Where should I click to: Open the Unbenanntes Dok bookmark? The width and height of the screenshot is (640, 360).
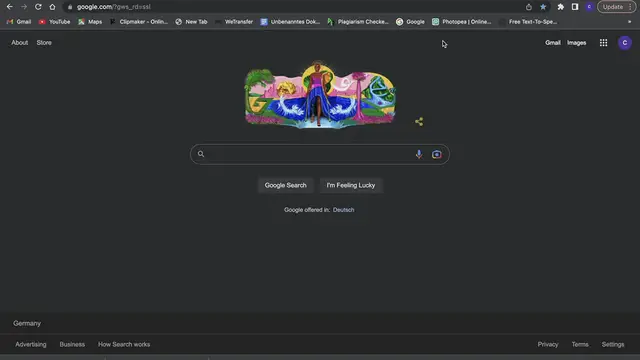click(290, 22)
